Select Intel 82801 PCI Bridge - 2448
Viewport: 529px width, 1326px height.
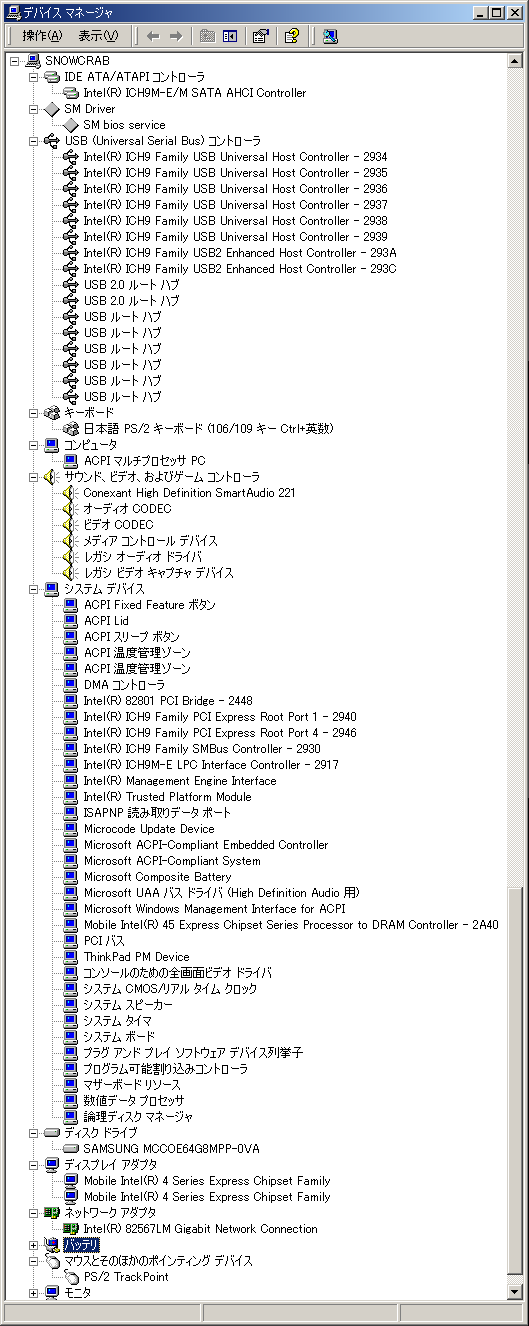click(x=168, y=701)
